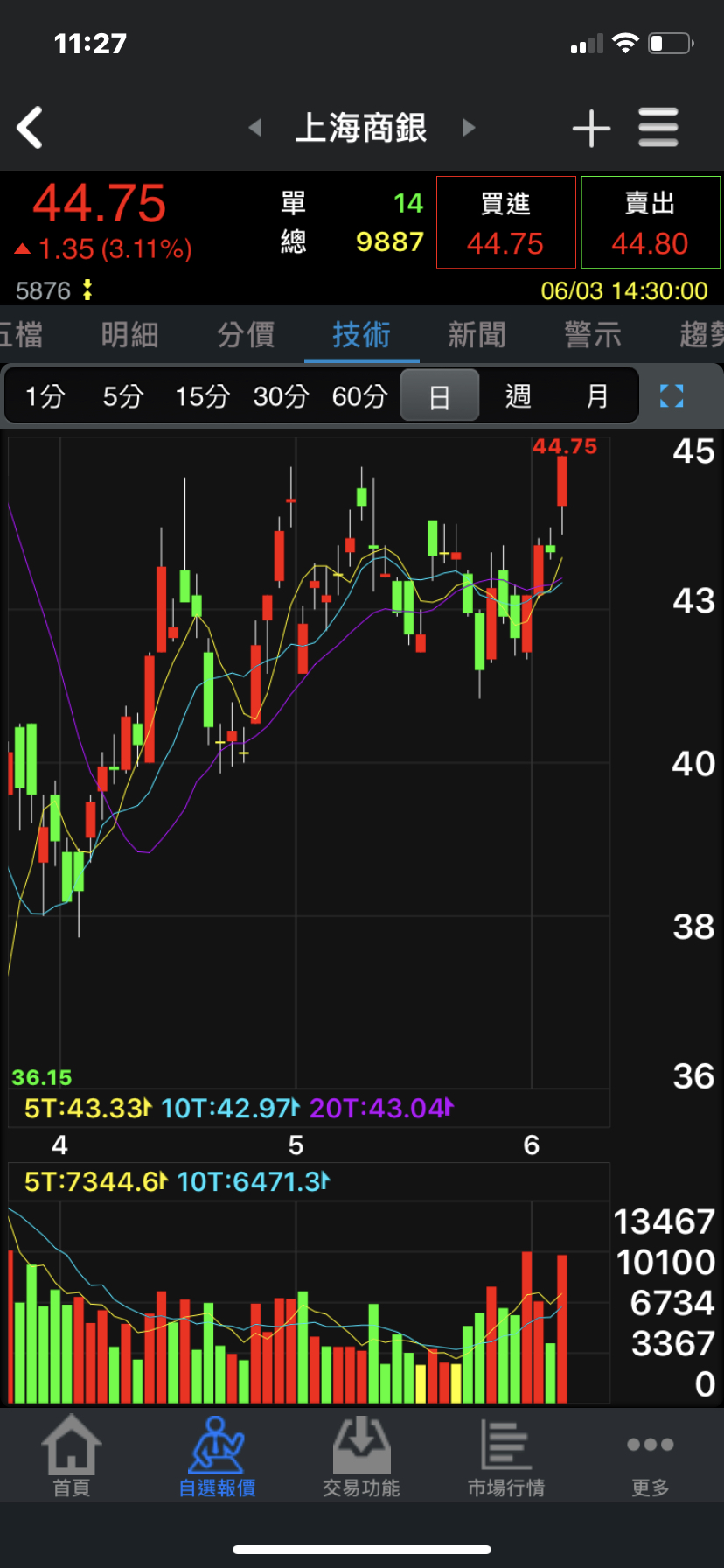The width and height of the screenshot is (724, 1568).
Task: Tap the 06/03 14:30:00 timestamp
Action: click(624, 290)
